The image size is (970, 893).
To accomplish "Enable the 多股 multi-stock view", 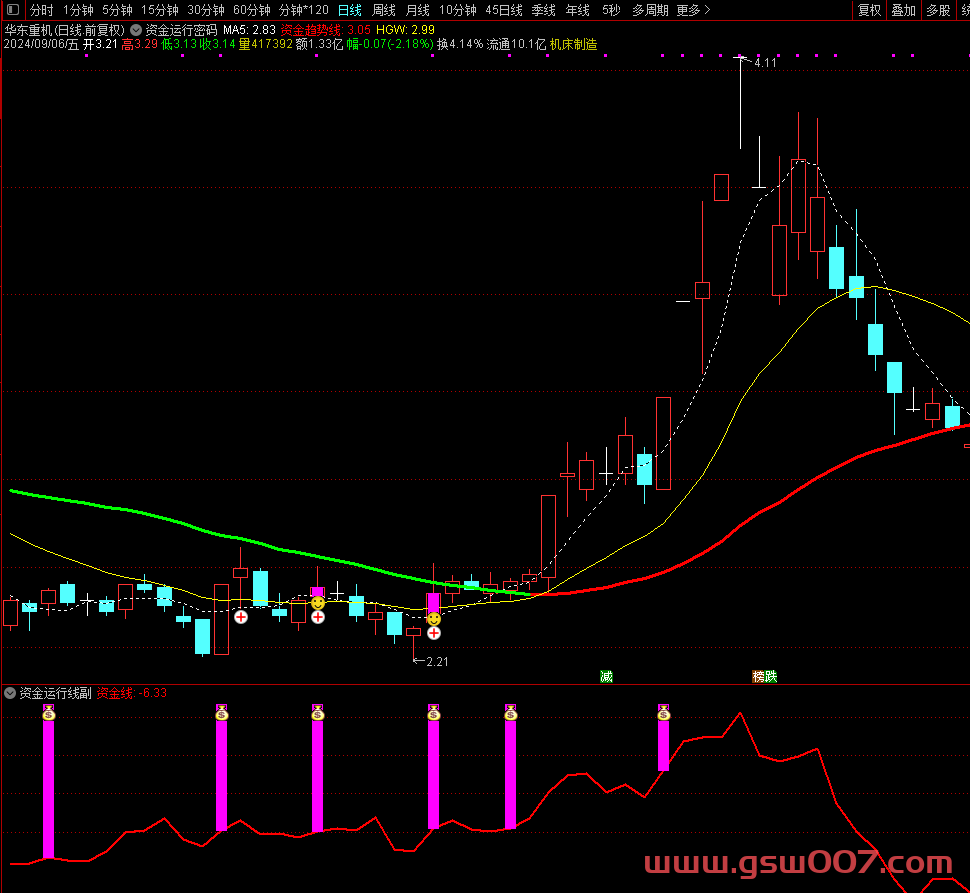I will (x=937, y=10).
